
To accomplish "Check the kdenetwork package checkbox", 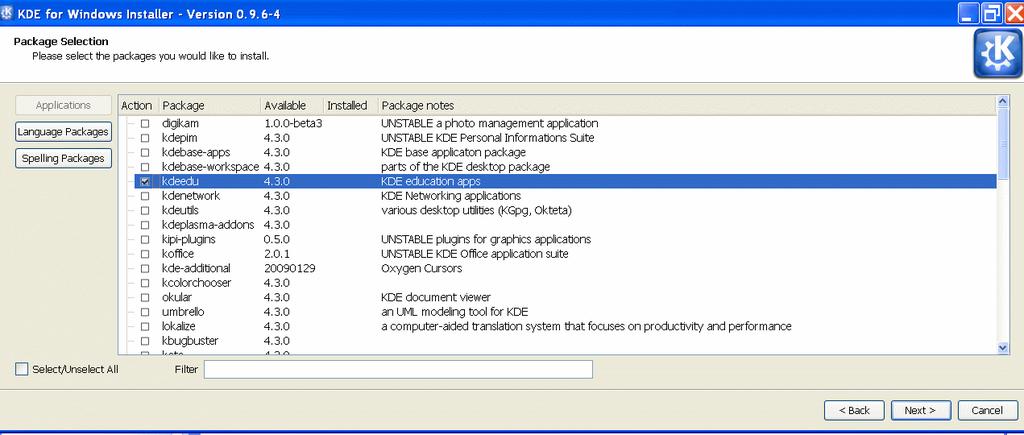I will pos(145,196).
